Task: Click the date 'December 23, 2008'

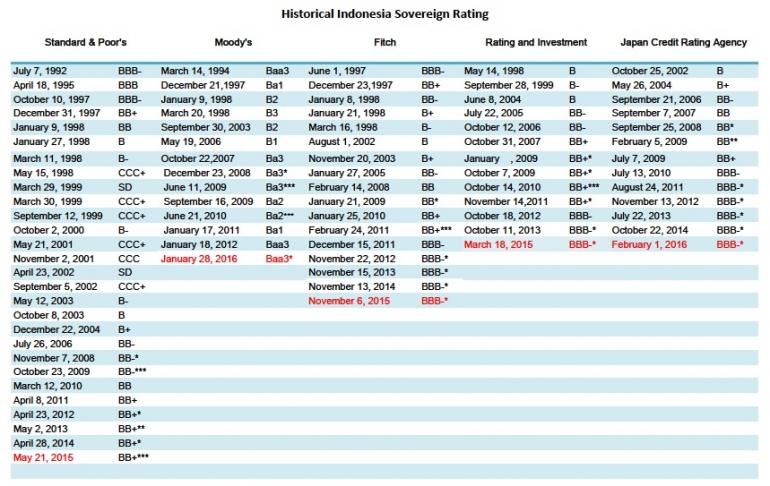Action: (x=207, y=173)
